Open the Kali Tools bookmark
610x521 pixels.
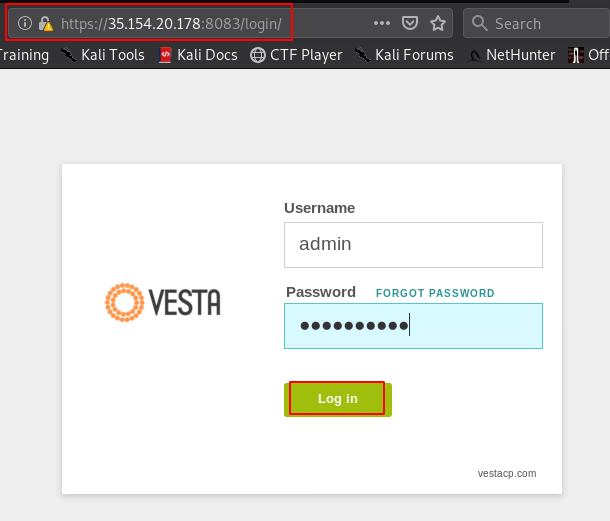click(x=103, y=55)
